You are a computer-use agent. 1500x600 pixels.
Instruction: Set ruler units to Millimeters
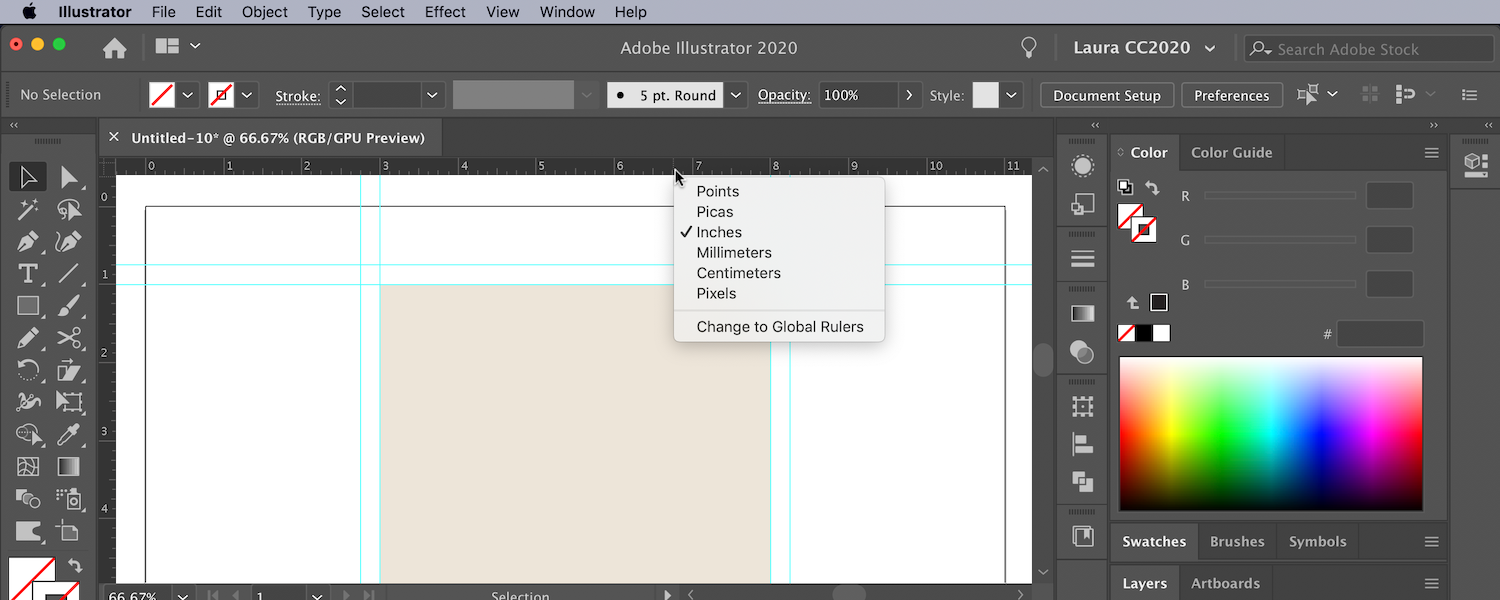point(734,252)
